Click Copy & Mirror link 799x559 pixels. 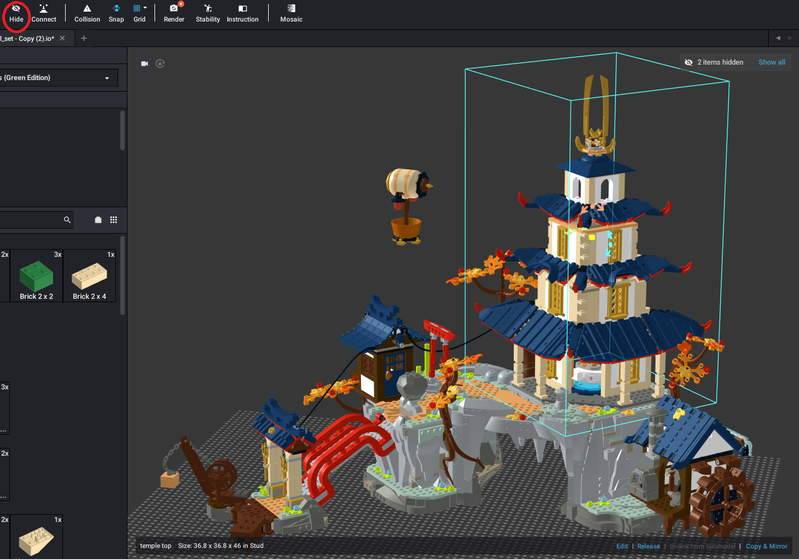(x=766, y=546)
